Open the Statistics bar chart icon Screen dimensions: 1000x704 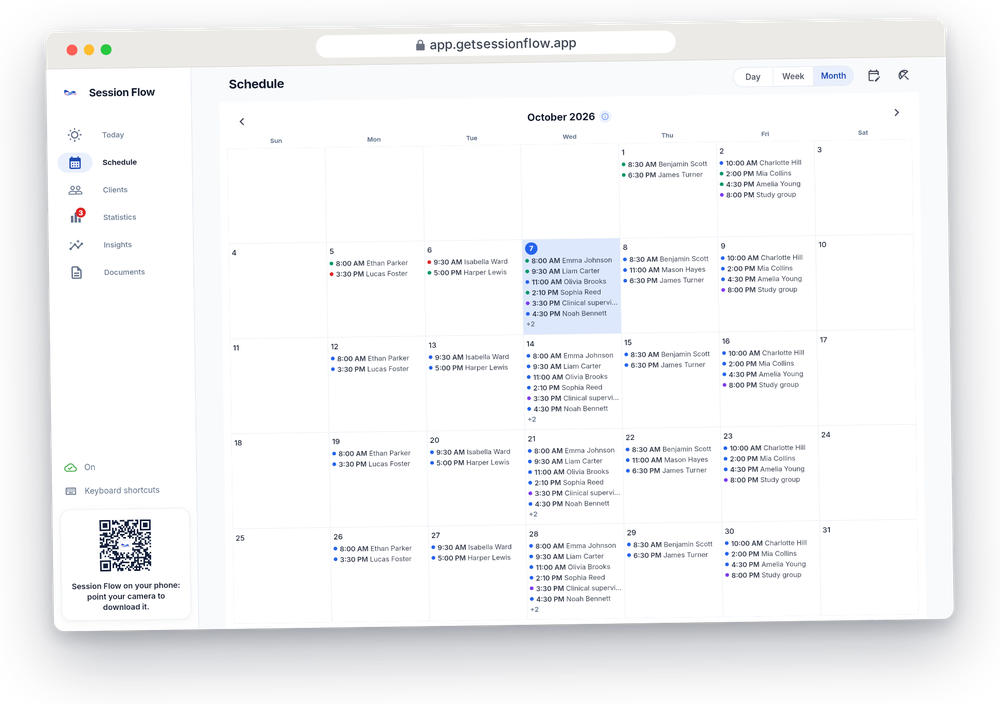tap(77, 217)
